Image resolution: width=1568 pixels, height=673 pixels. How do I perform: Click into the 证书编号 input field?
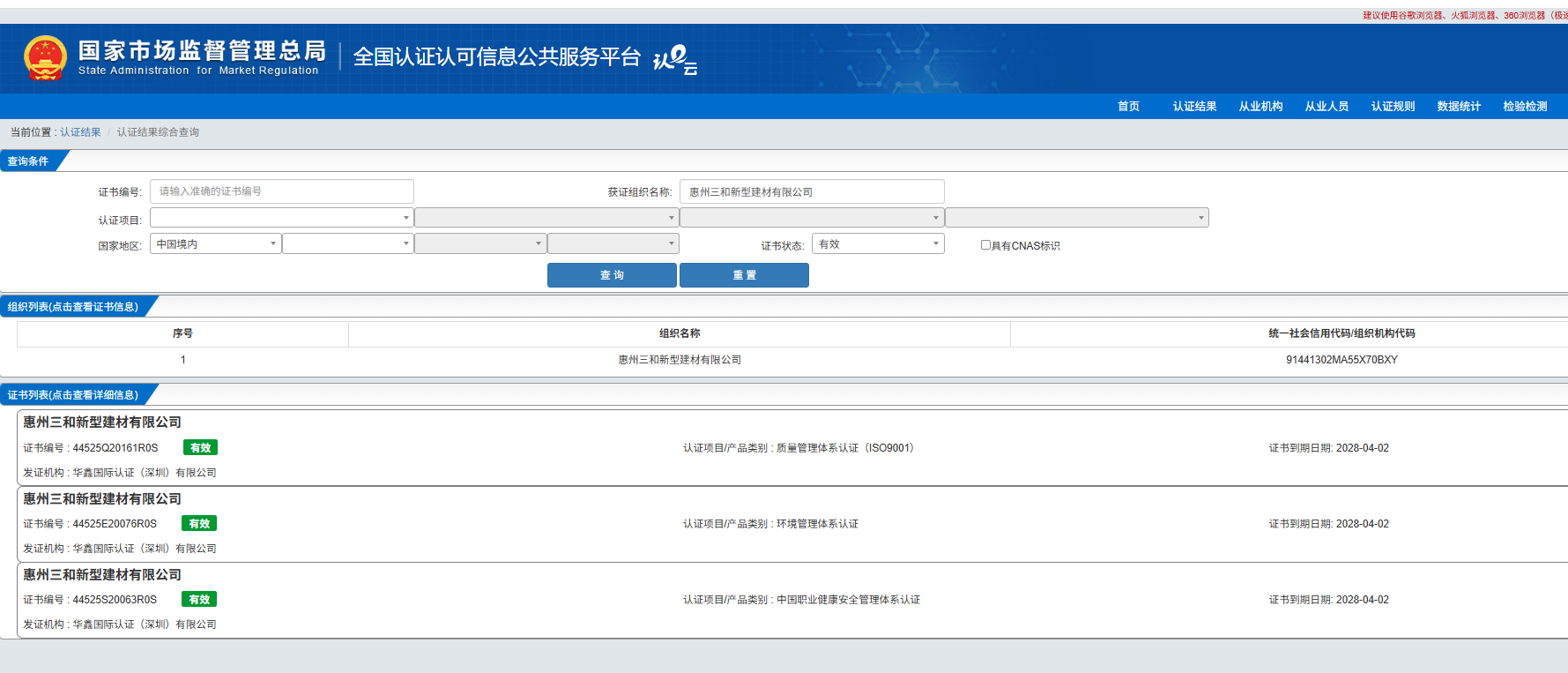(281, 191)
